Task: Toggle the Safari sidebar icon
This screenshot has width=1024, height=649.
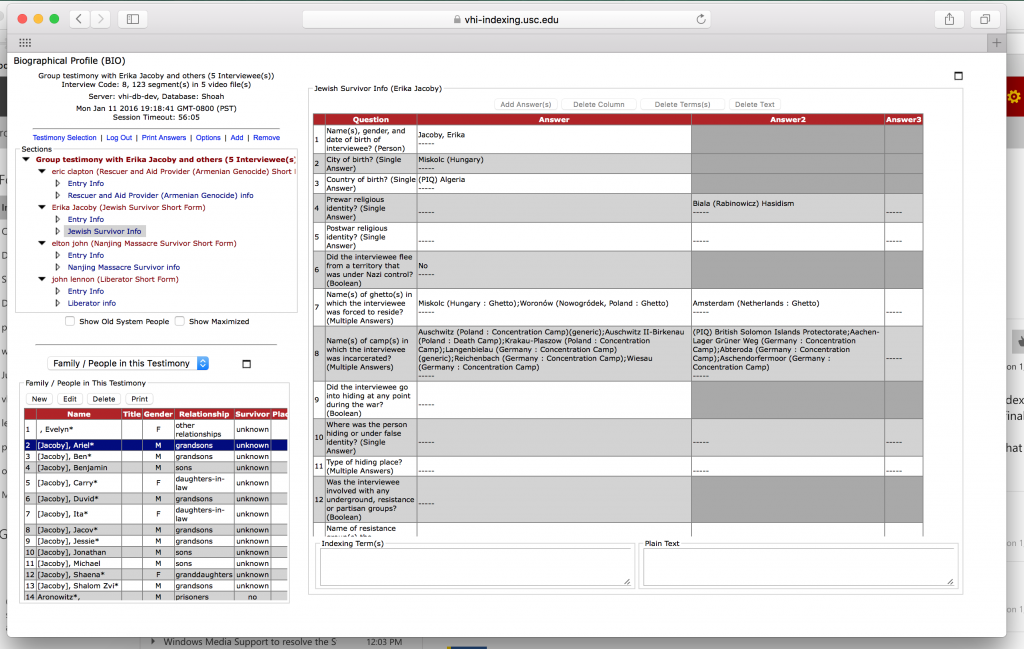Action: 133,19
